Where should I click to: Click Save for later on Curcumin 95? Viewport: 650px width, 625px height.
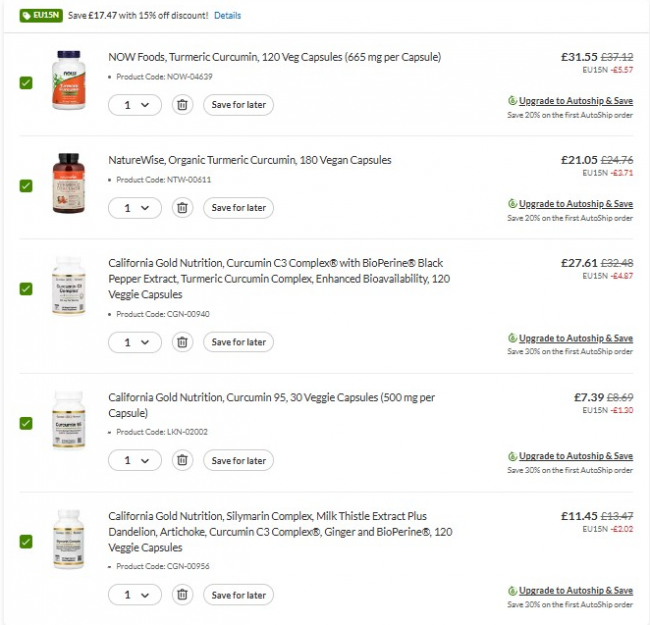[x=238, y=461]
